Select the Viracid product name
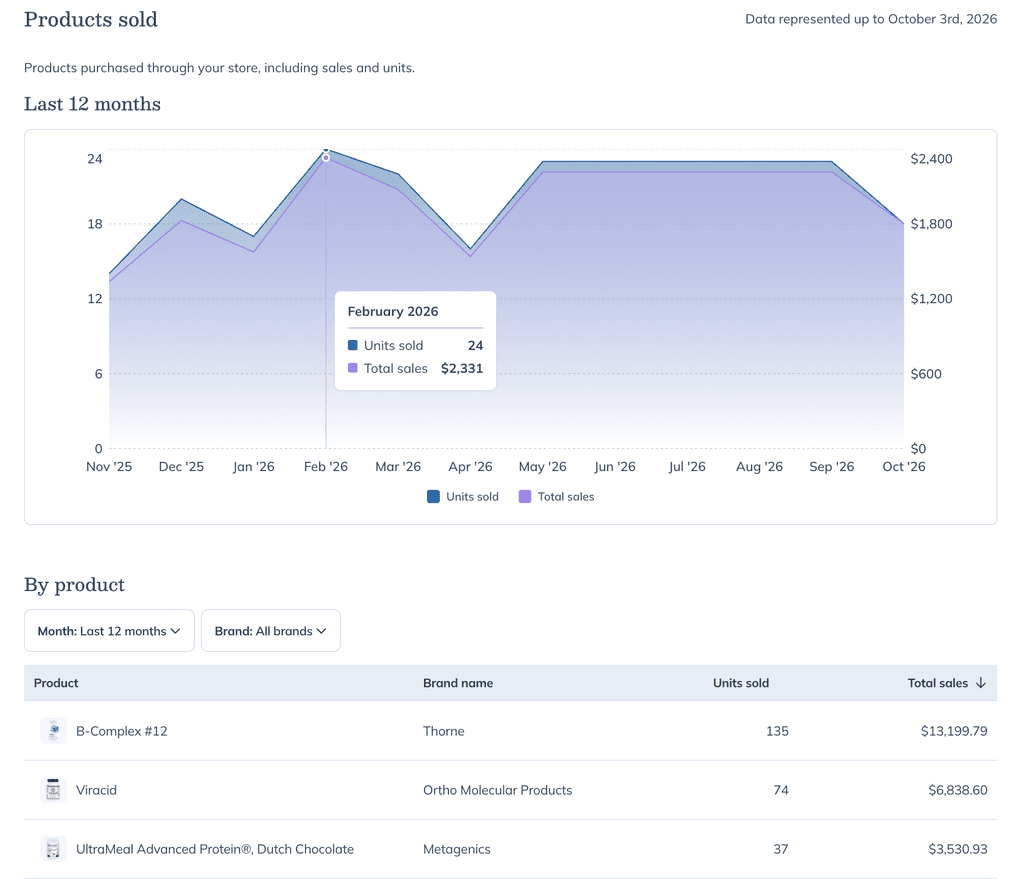This screenshot has height=879, width=1024. (96, 790)
